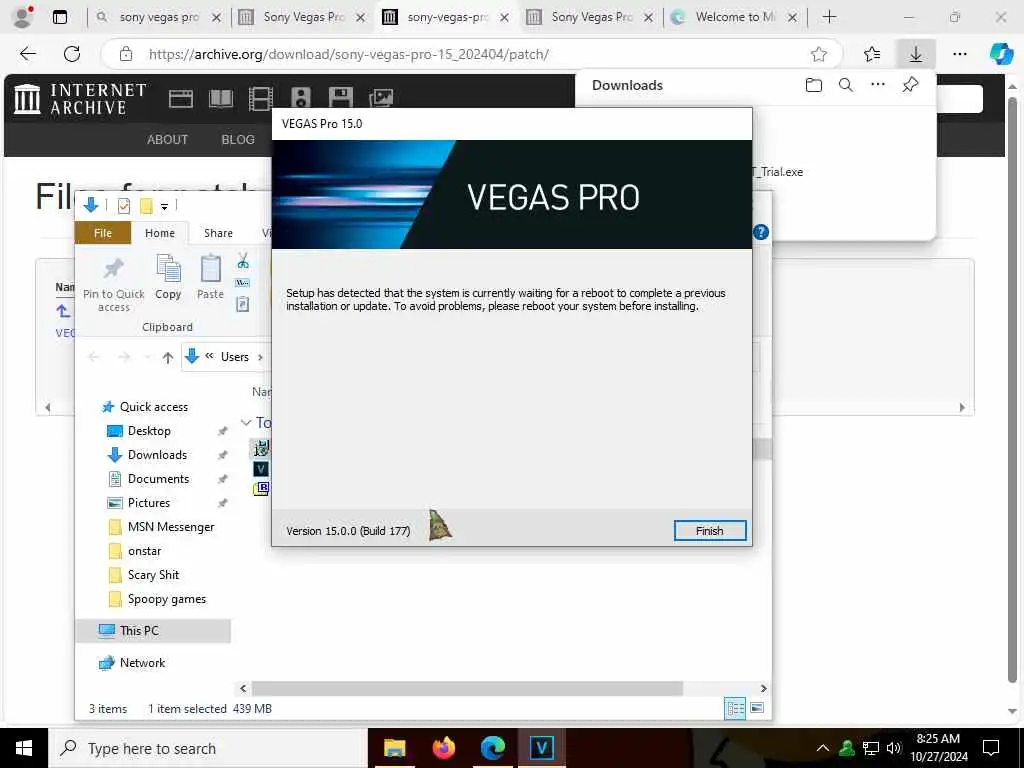Open Downloads in navigation pane
This screenshot has height=768, width=1024.
[157, 455]
